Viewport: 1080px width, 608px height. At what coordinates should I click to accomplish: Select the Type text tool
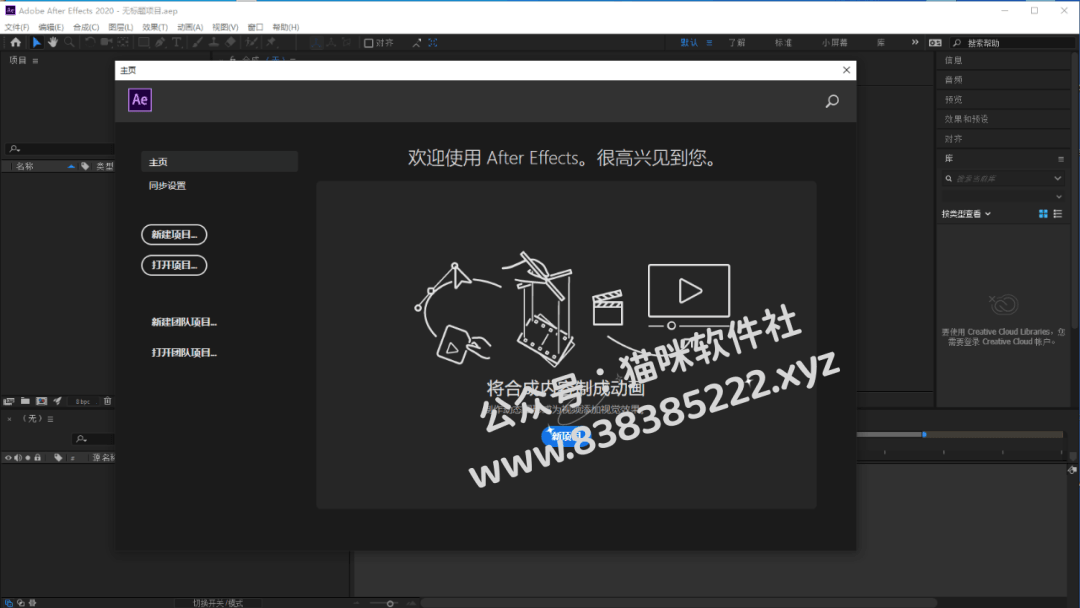coord(177,43)
